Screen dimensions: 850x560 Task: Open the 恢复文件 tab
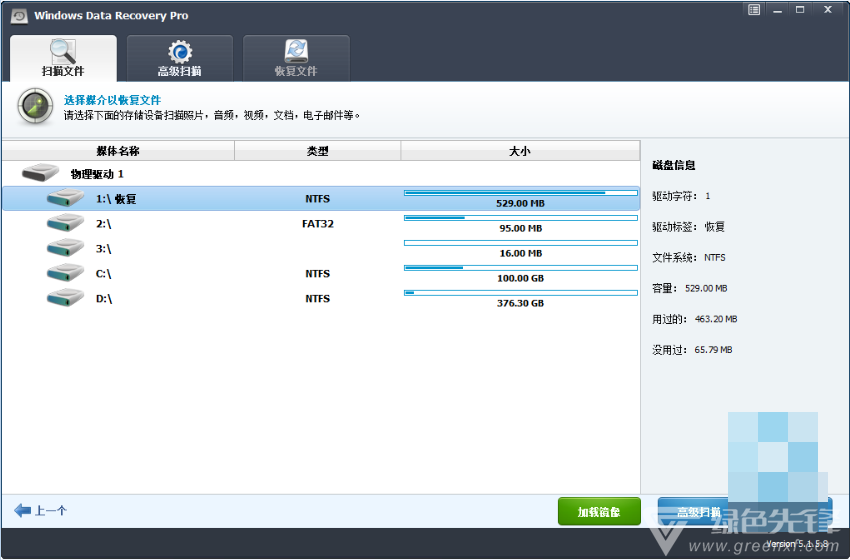(x=296, y=59)
